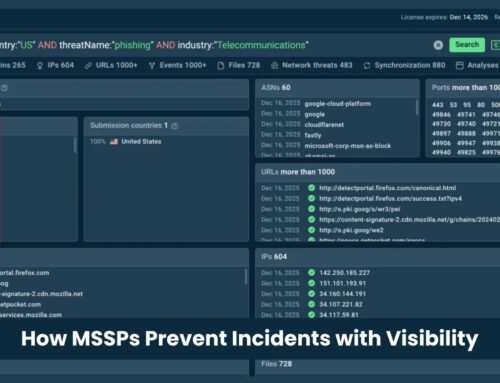
Task: Click the IPs 604 panel header
Action: tap(378, 257)
